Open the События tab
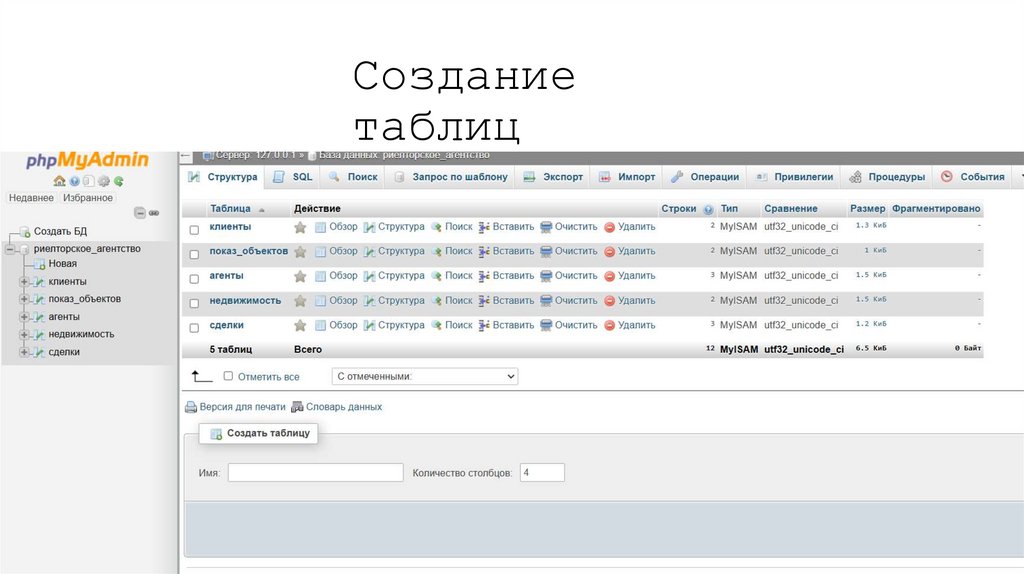 972,177
